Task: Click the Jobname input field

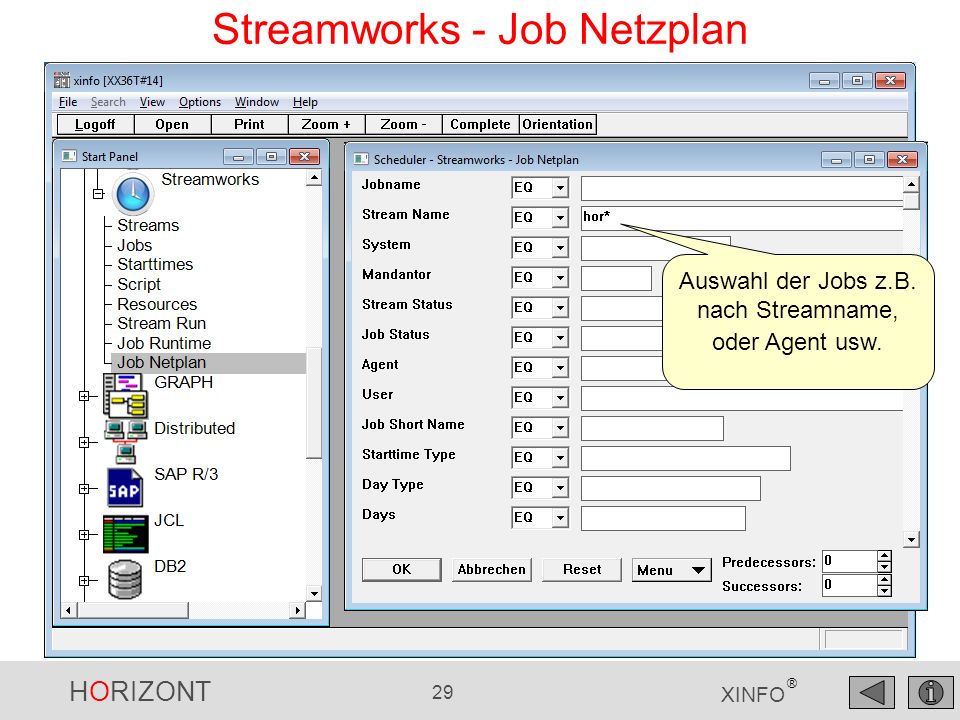Action: 741,188
